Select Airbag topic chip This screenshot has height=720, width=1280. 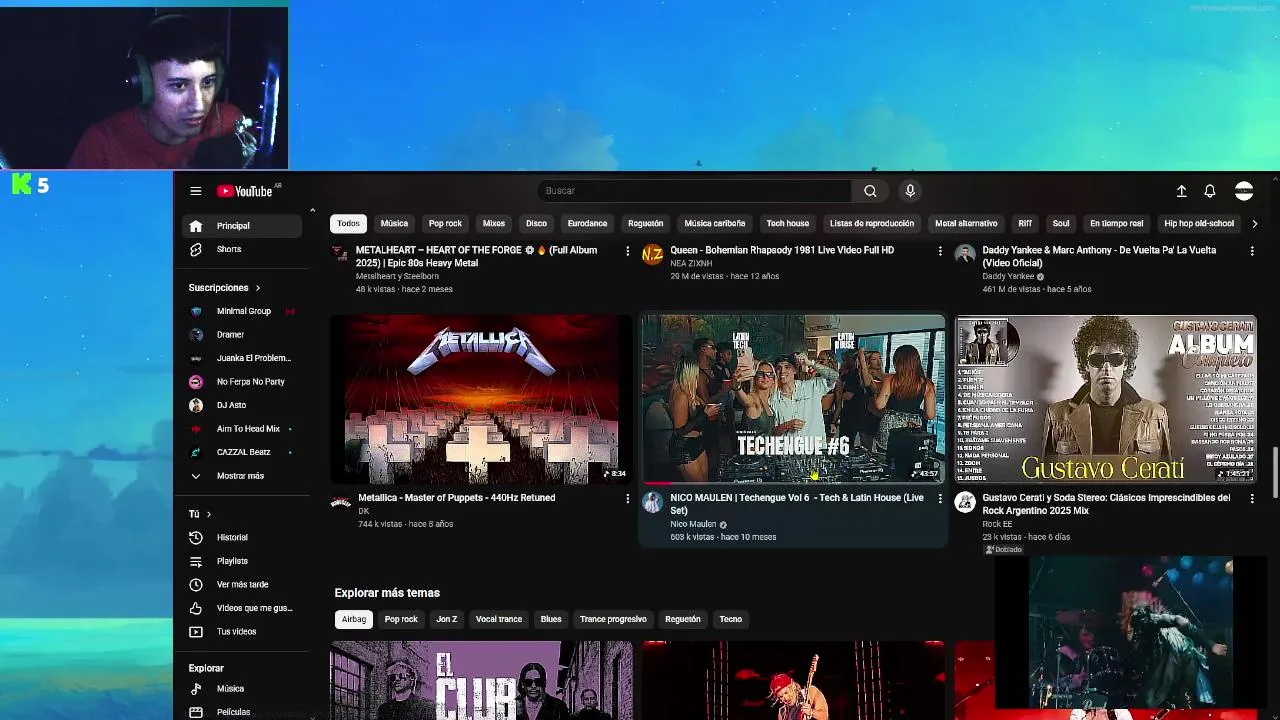pyautogui.click(x=354, y=619)
